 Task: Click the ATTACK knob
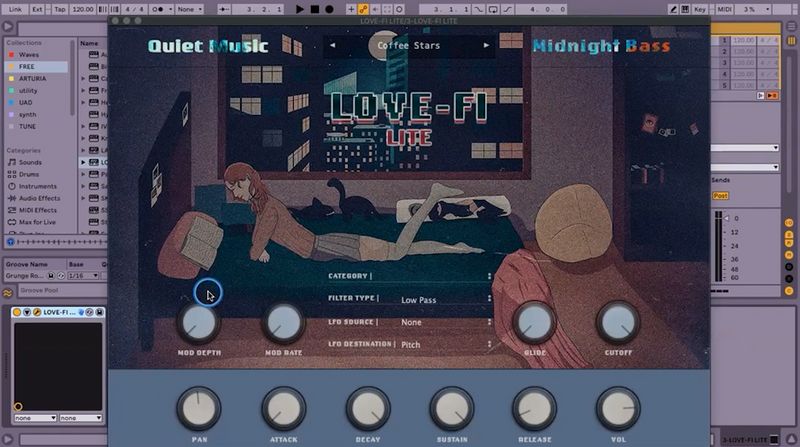click(283, 408)
